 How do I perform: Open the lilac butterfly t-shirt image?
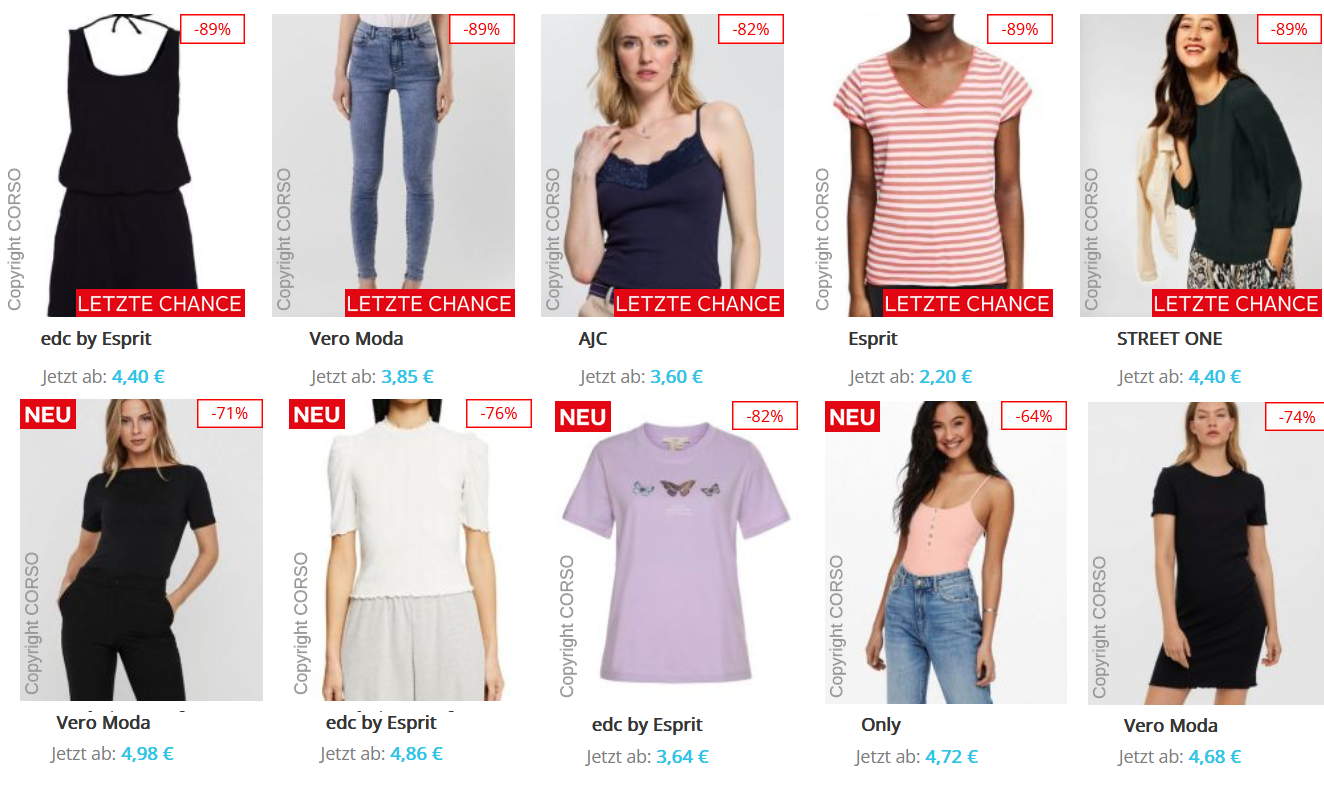pos(676,552)
